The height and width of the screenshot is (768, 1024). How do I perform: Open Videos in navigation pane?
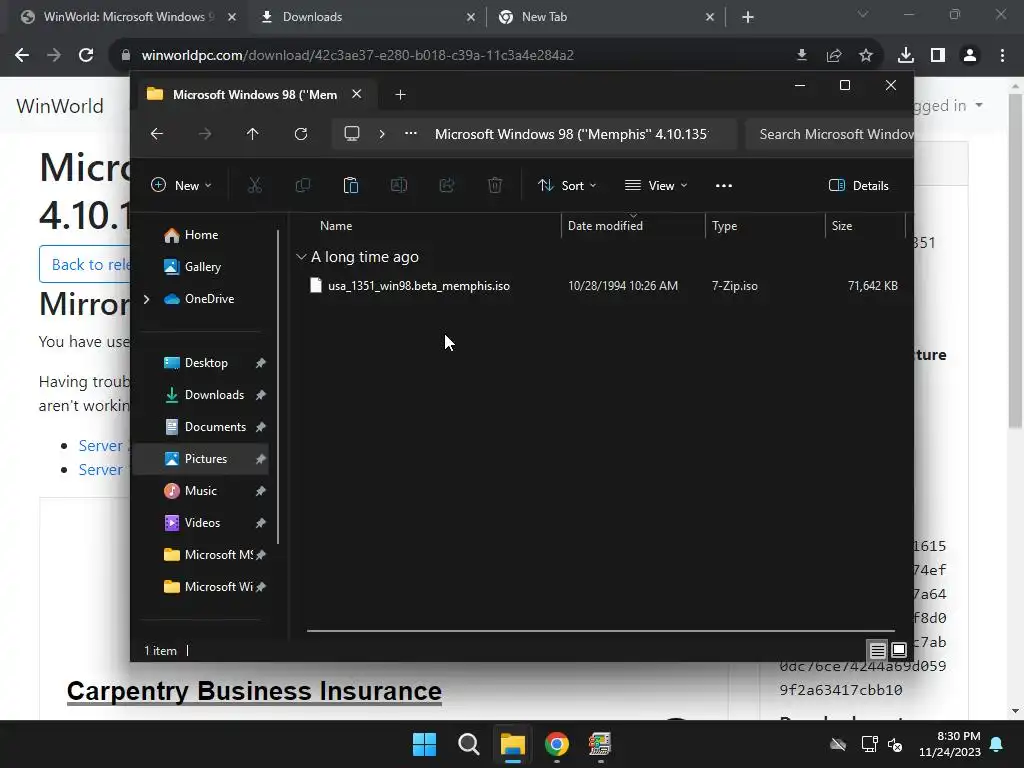202,522
